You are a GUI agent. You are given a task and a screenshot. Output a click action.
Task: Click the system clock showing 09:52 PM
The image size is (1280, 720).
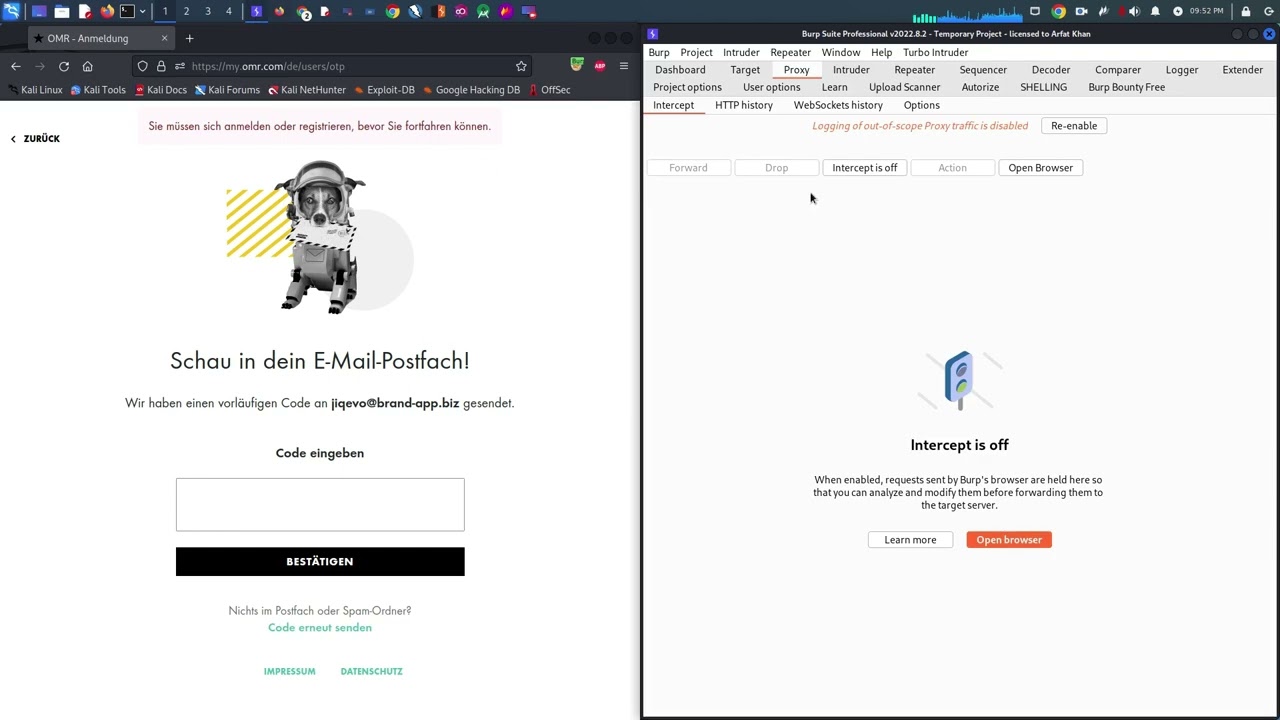tap(1206, 12)
